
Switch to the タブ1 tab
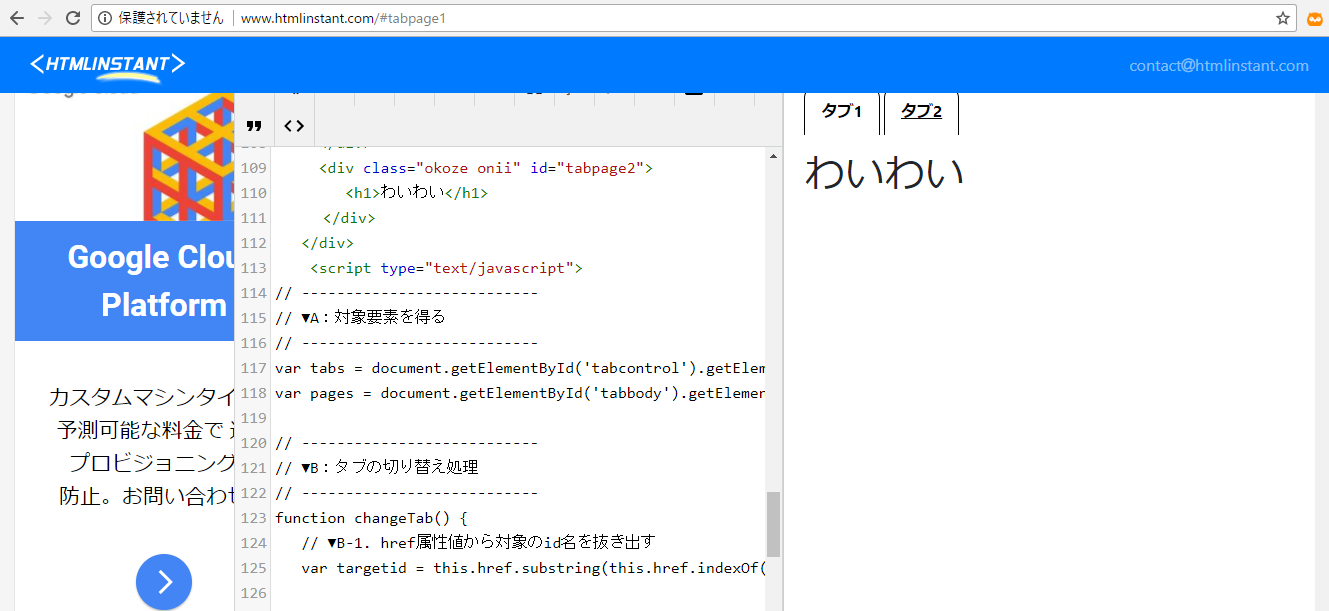841,112
